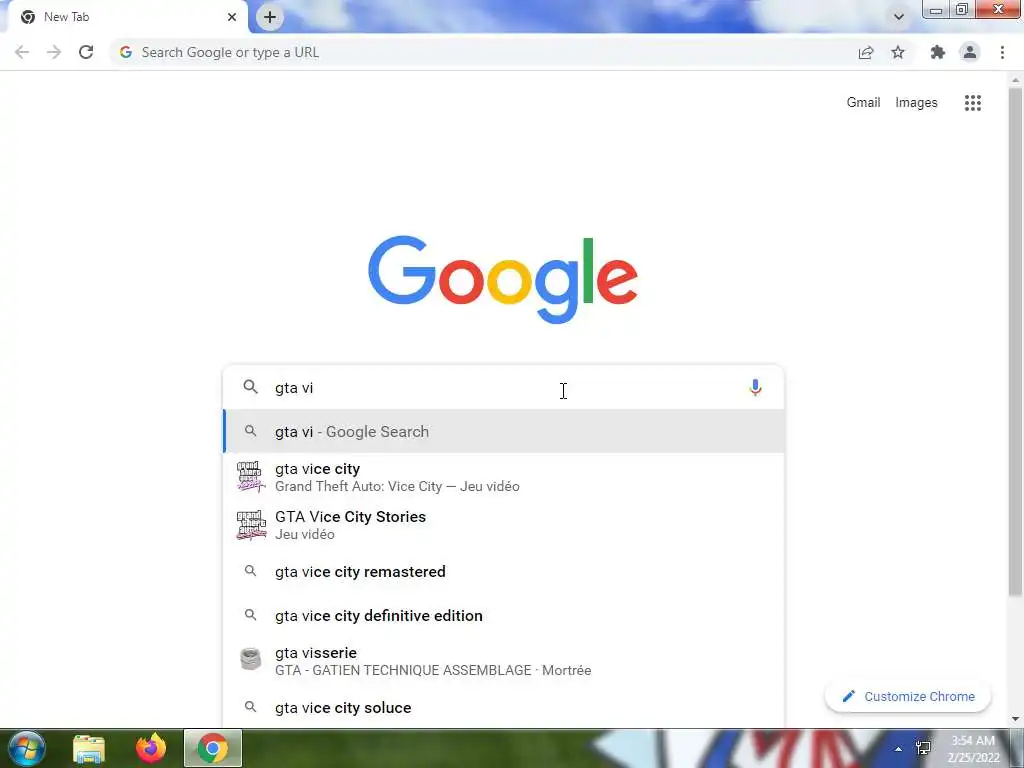
Task: Open the Gmail link
Action: (863, 103)
